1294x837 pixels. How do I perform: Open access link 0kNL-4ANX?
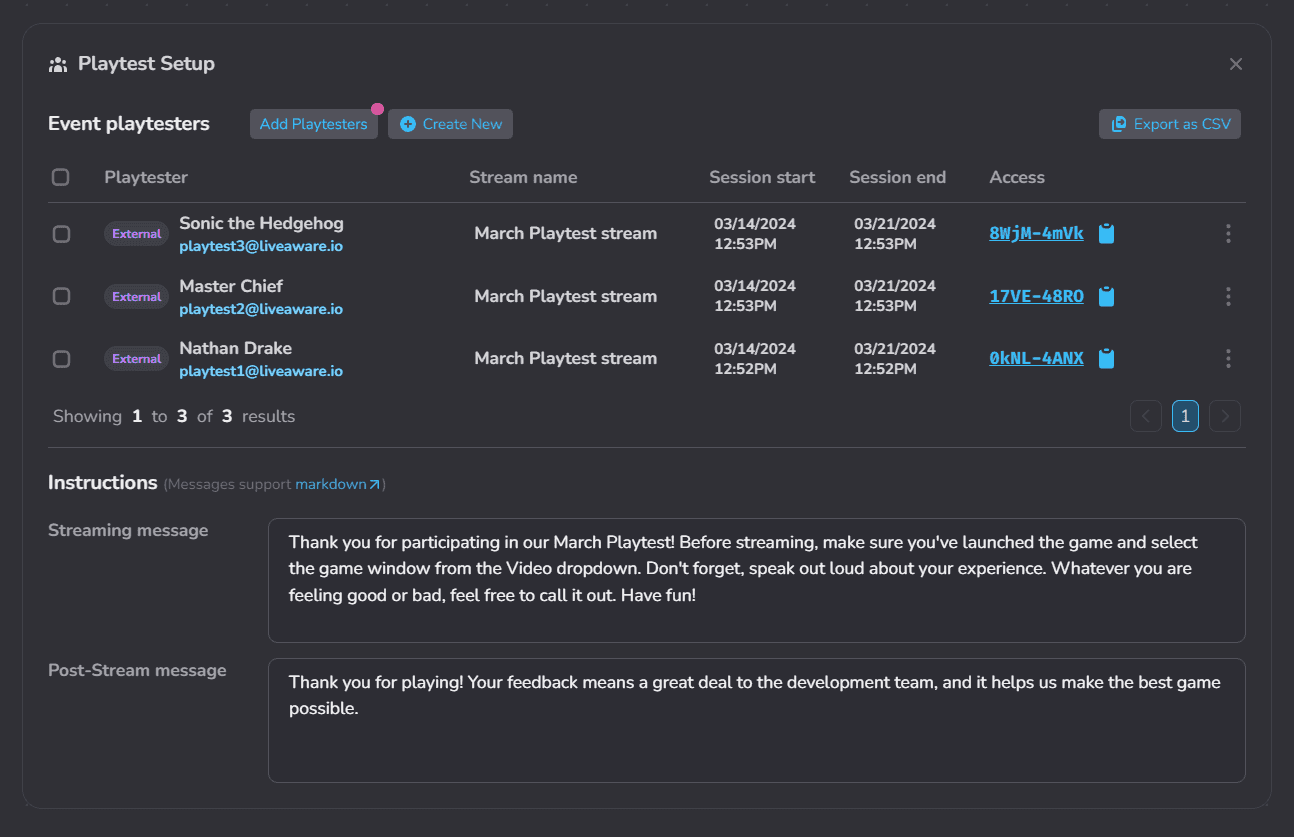pos(1036,359)
